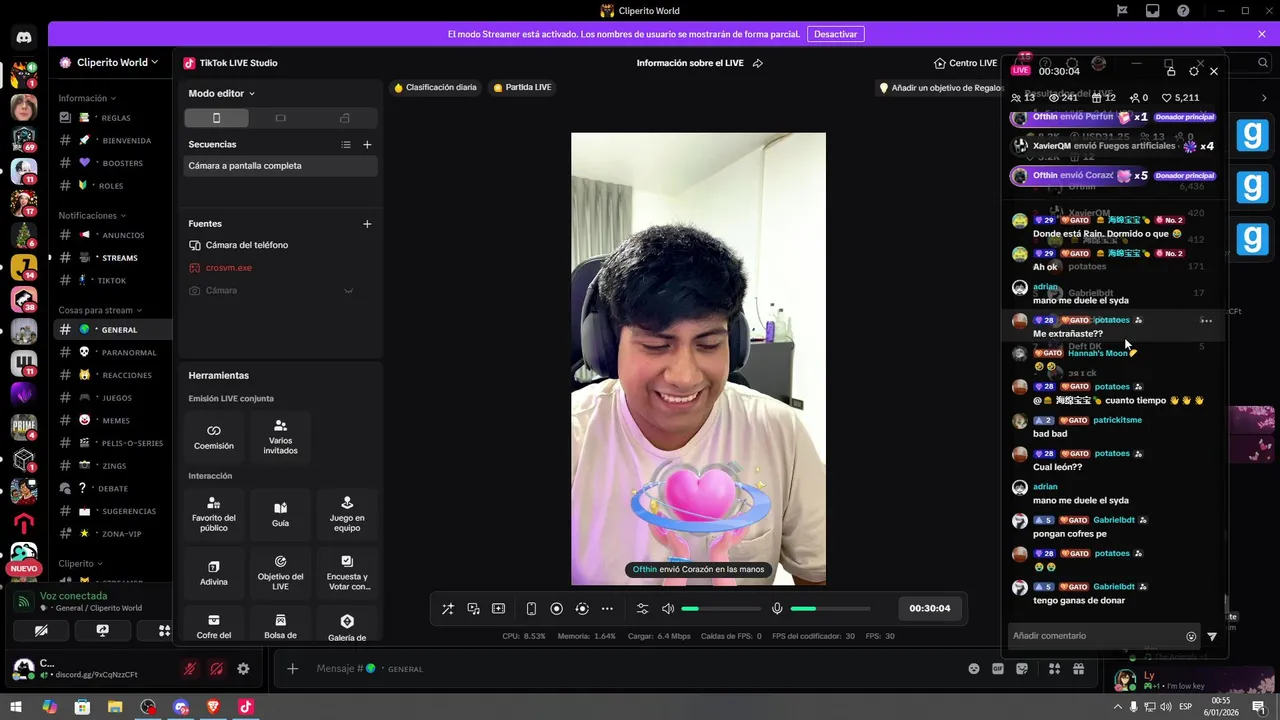
Task: Open Clasificación diaria ranking
Action: (x=435, y=87)
